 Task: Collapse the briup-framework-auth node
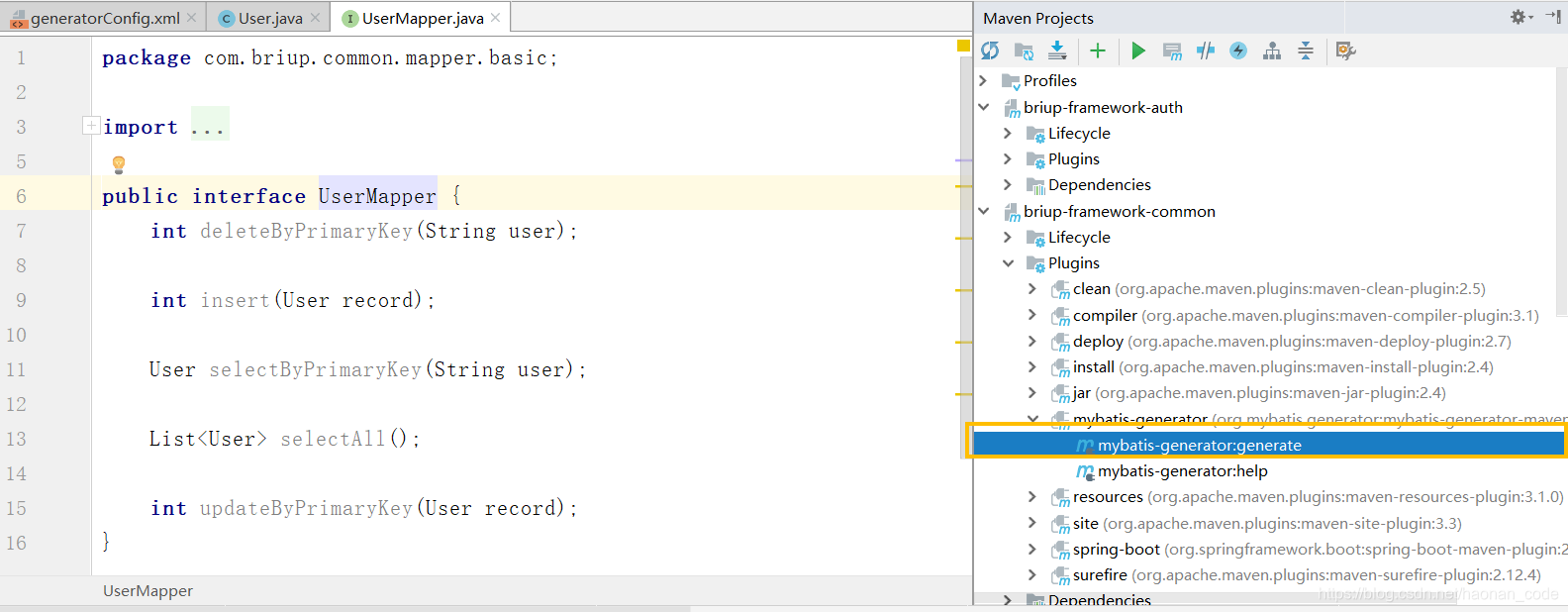point(983,107)
